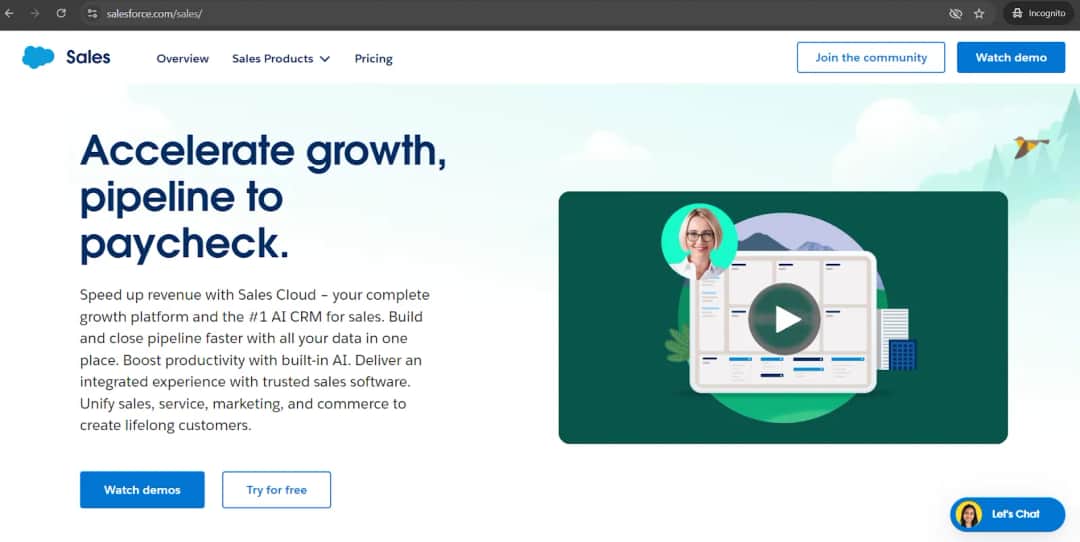Start a conversation via Let's Chat
The width and height of the screenshot is (1080, 542).
[1008, 514]
